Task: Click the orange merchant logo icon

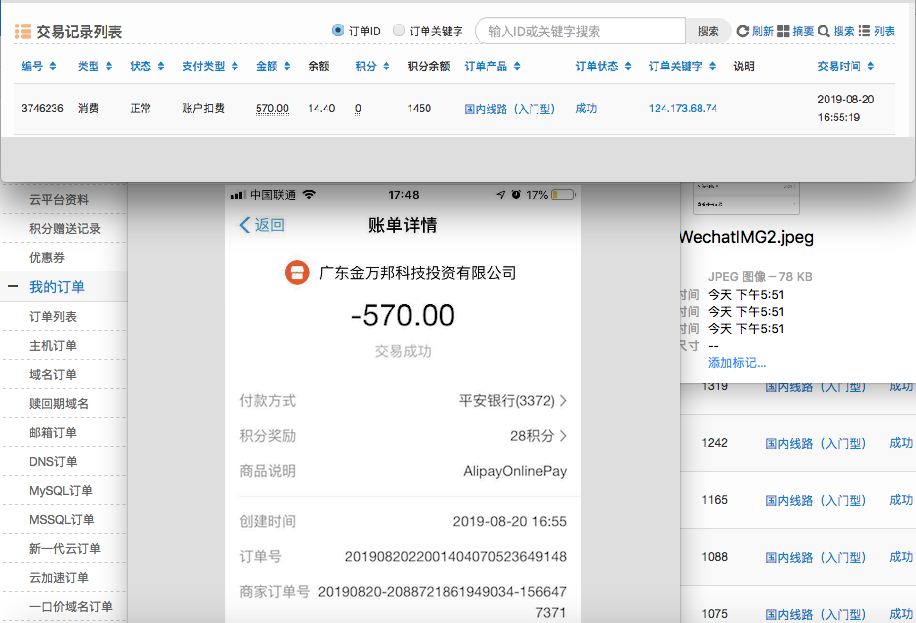Action: click(x=296, y=272)
